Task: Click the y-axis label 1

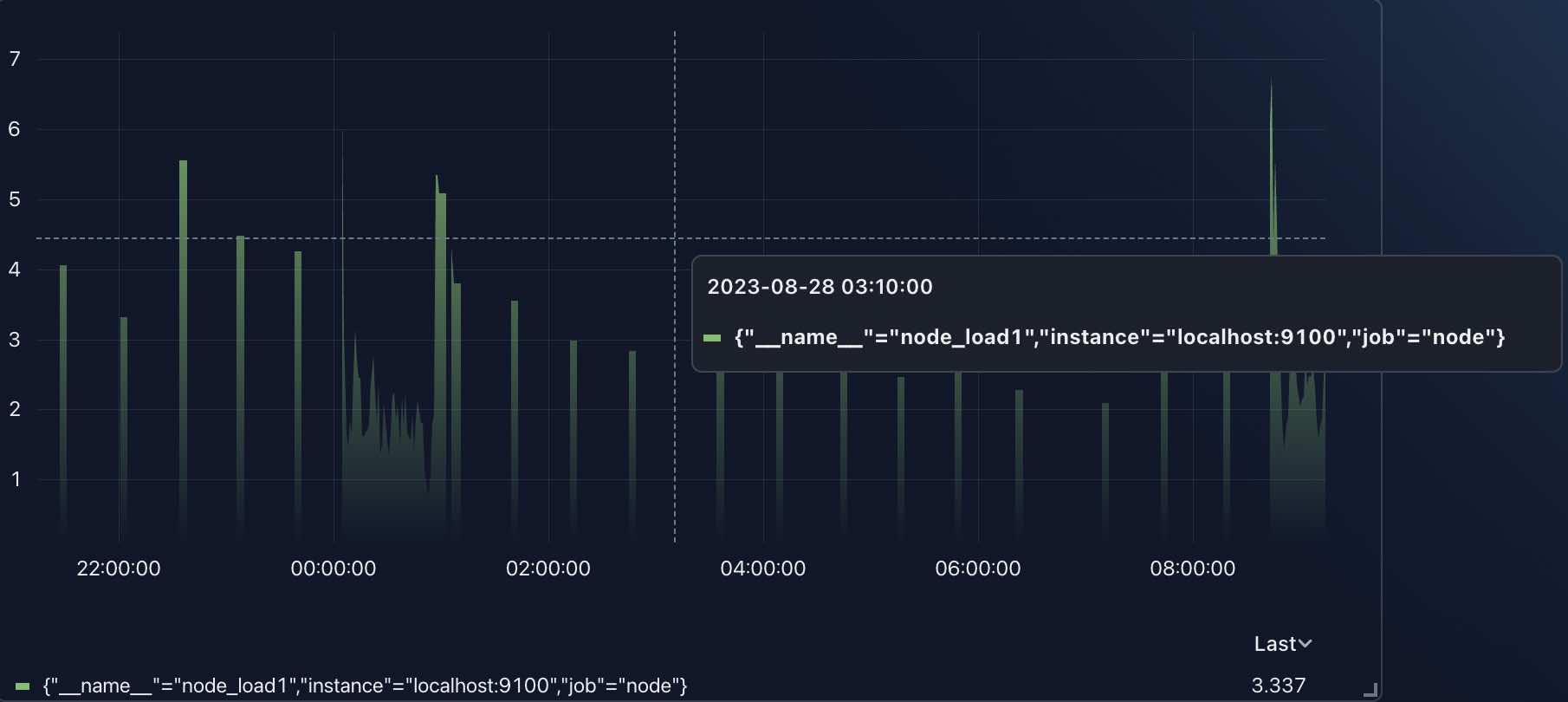Action: click(x=16, y=479)
